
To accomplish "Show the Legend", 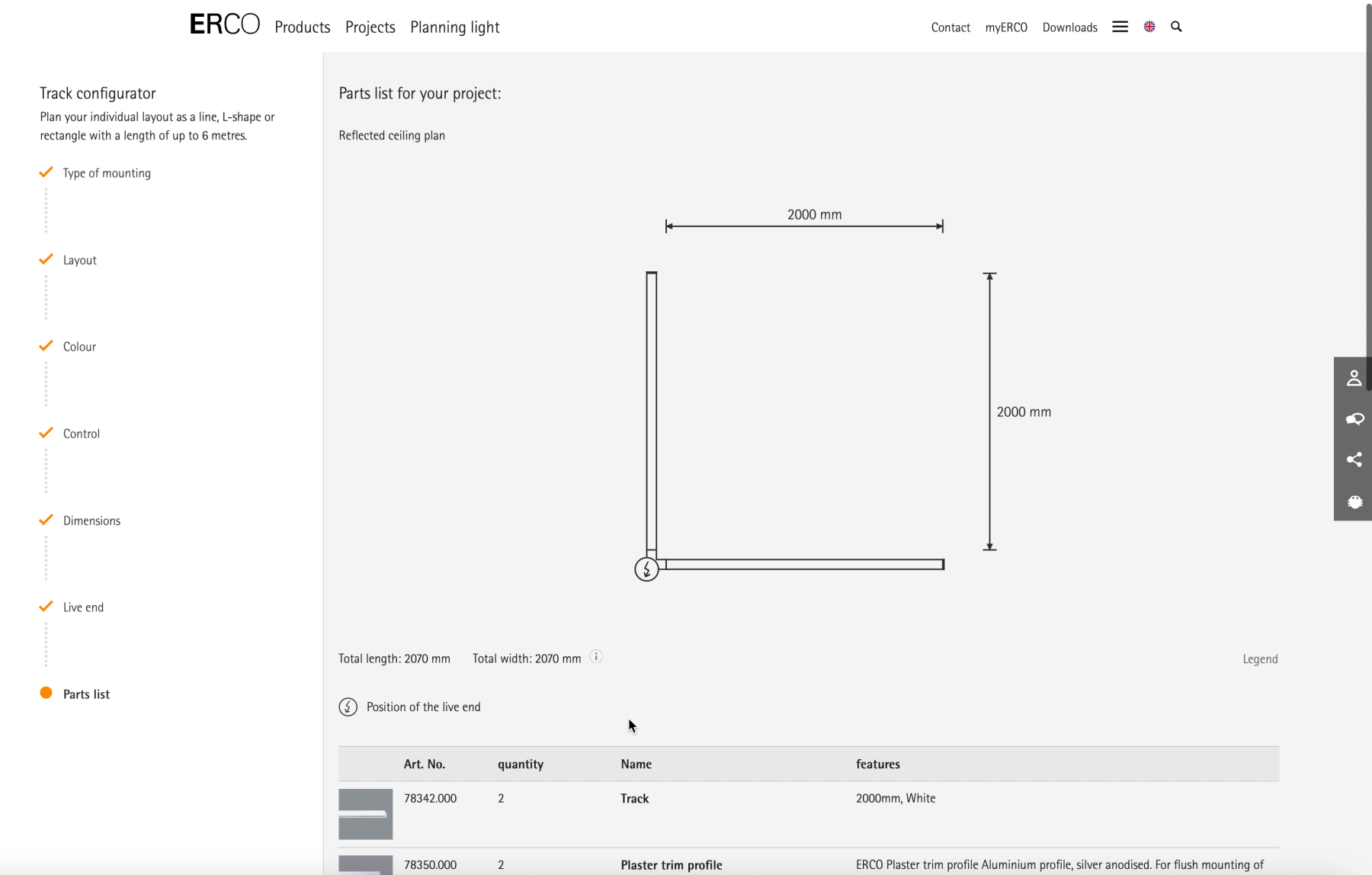I will coord(1259,659).
